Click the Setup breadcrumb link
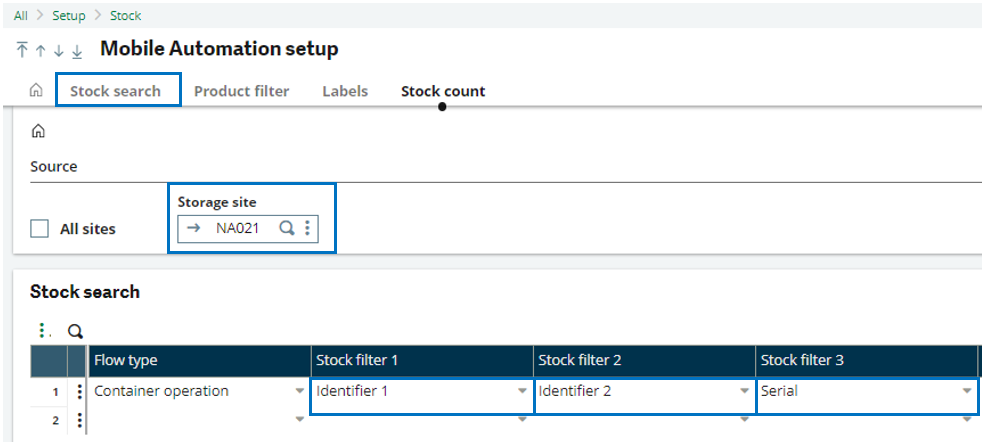This screenshot has height=442, width=982. 68,16
